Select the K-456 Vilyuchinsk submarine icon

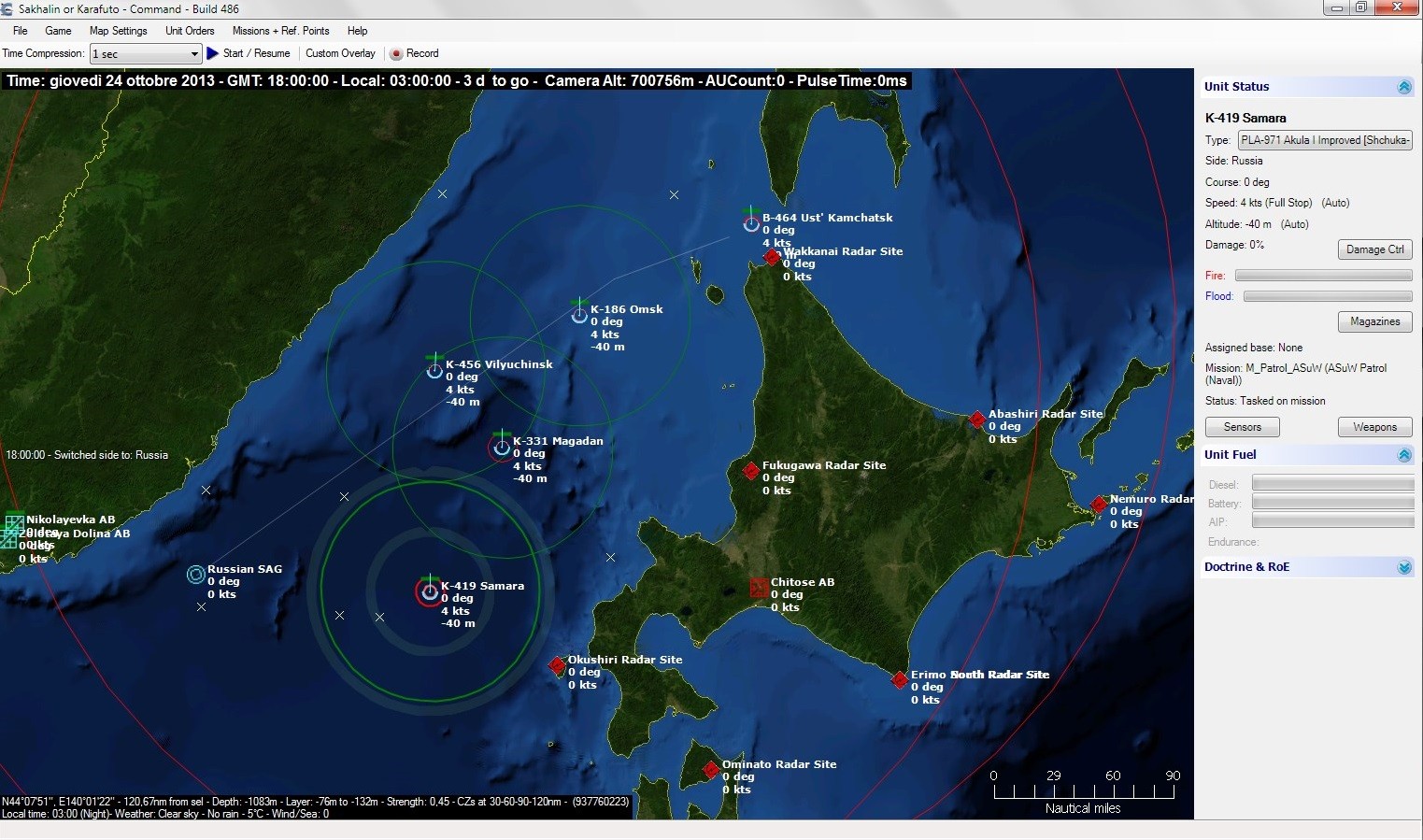[x=434, y=370]
